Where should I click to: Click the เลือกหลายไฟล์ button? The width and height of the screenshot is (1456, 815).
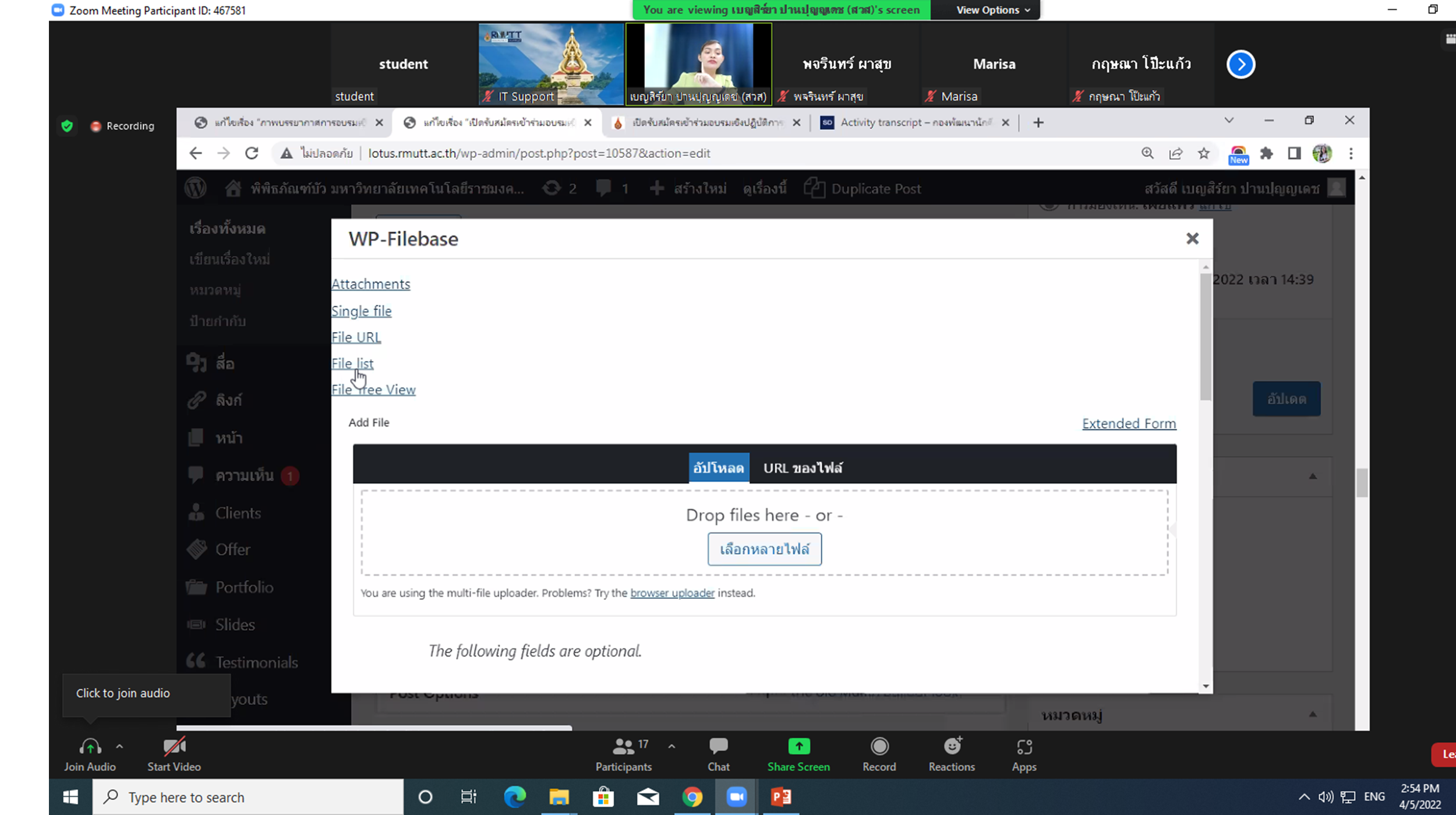[x=764, y=549]
